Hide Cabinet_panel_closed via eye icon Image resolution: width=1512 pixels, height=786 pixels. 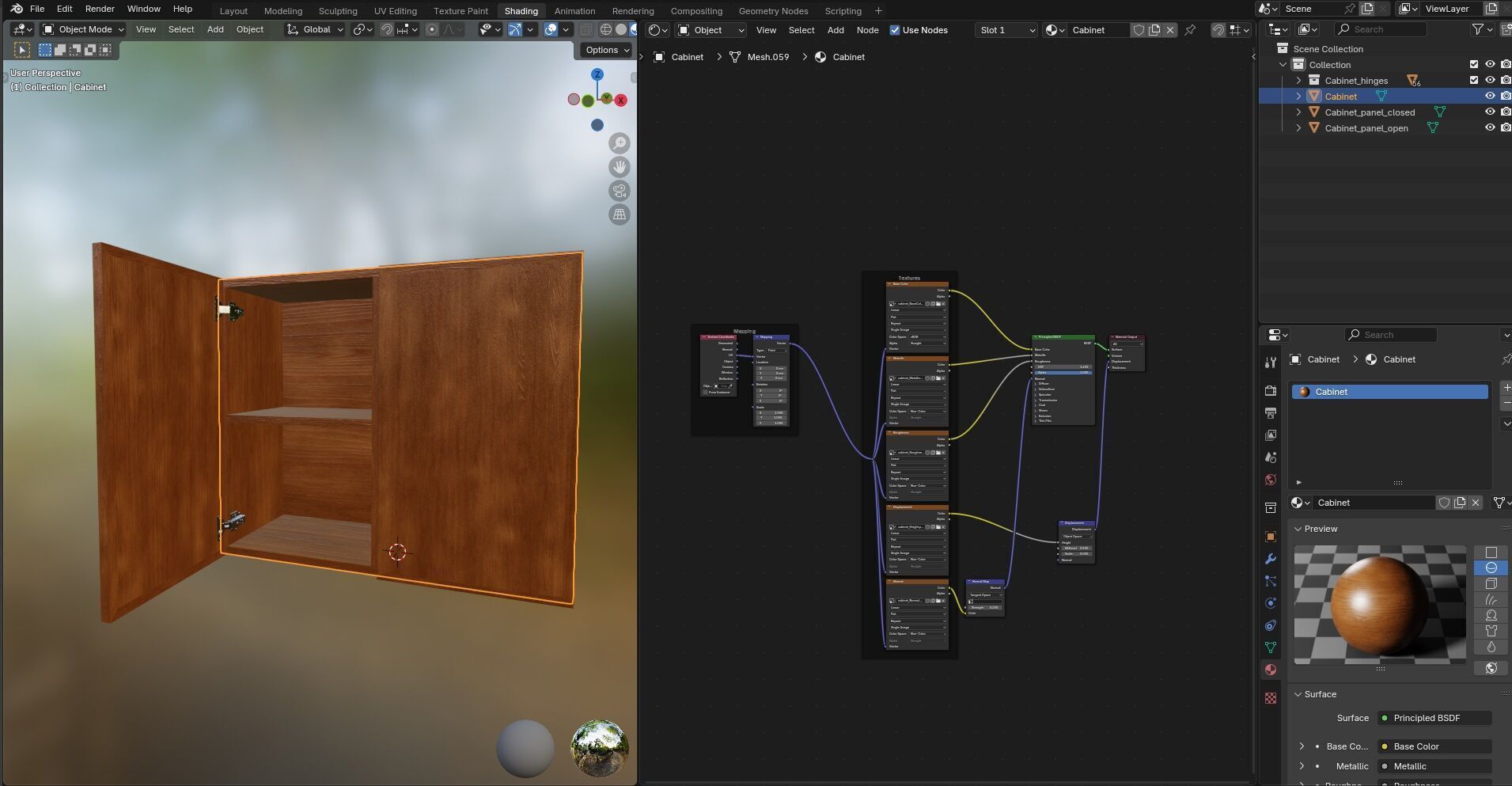[1490, 112]
